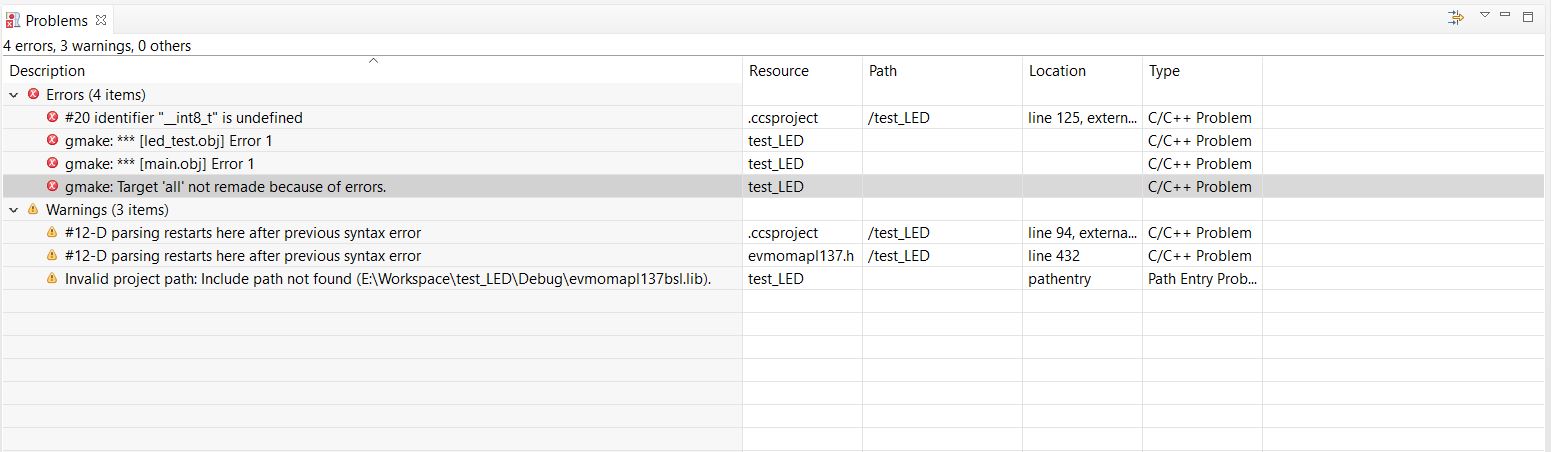Click error icon beside "__int8_t" undefined entry
The height and width of the screenshot is (452, 1552).
click(x=53, y=117)
